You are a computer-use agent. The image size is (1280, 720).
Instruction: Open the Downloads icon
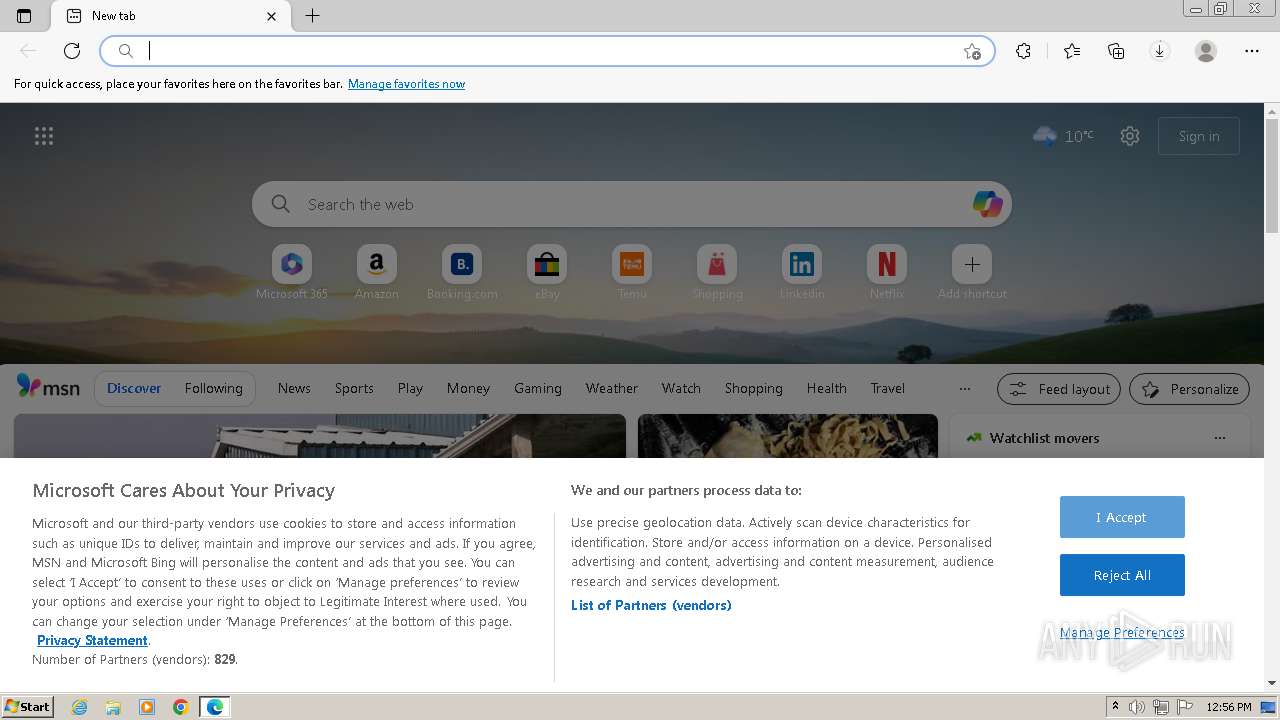point(1160,51)
